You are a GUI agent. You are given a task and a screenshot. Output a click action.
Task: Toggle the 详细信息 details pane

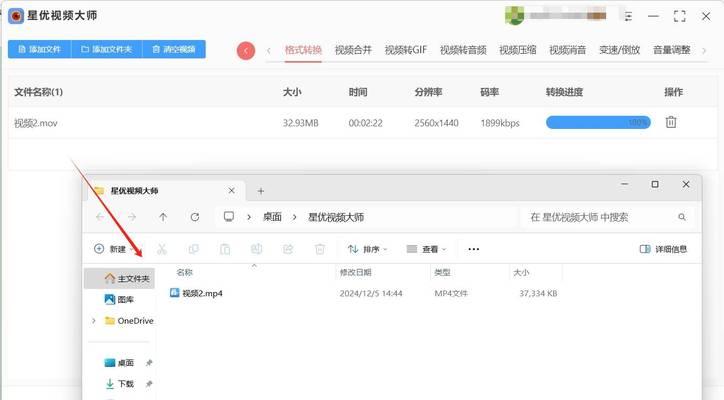point(664,249)
